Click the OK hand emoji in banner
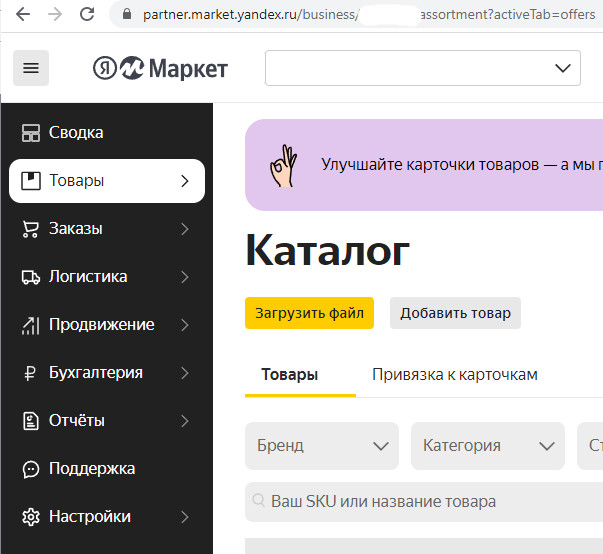This screenshot has height=554, width=603. click(x=283, y=166)
